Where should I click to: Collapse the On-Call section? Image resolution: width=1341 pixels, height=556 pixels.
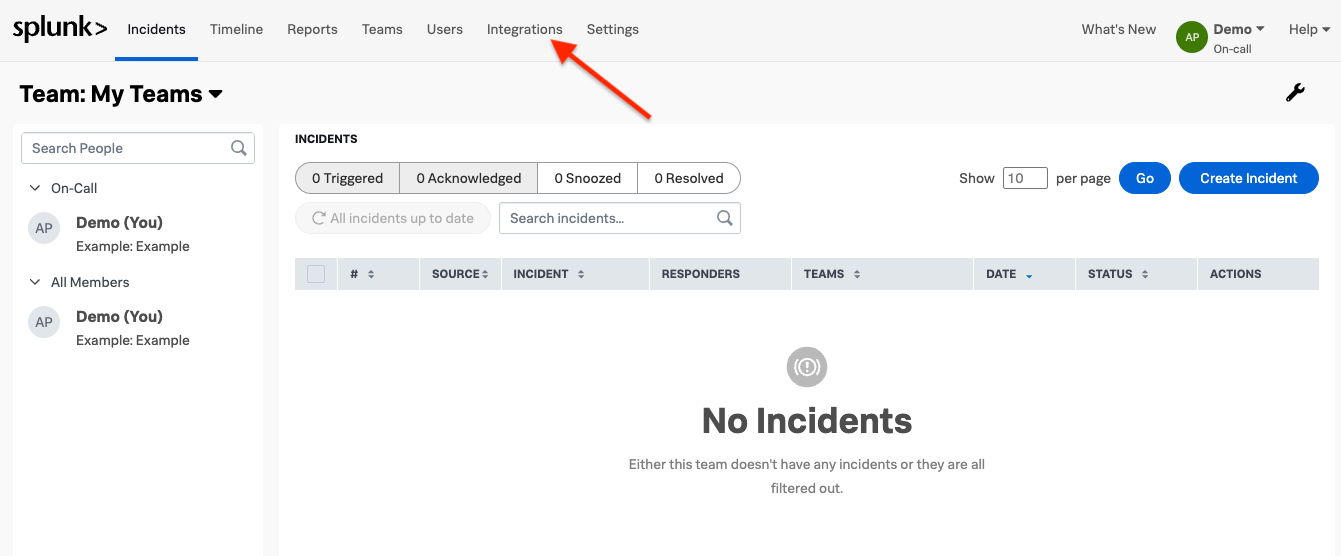coord(35,188)
